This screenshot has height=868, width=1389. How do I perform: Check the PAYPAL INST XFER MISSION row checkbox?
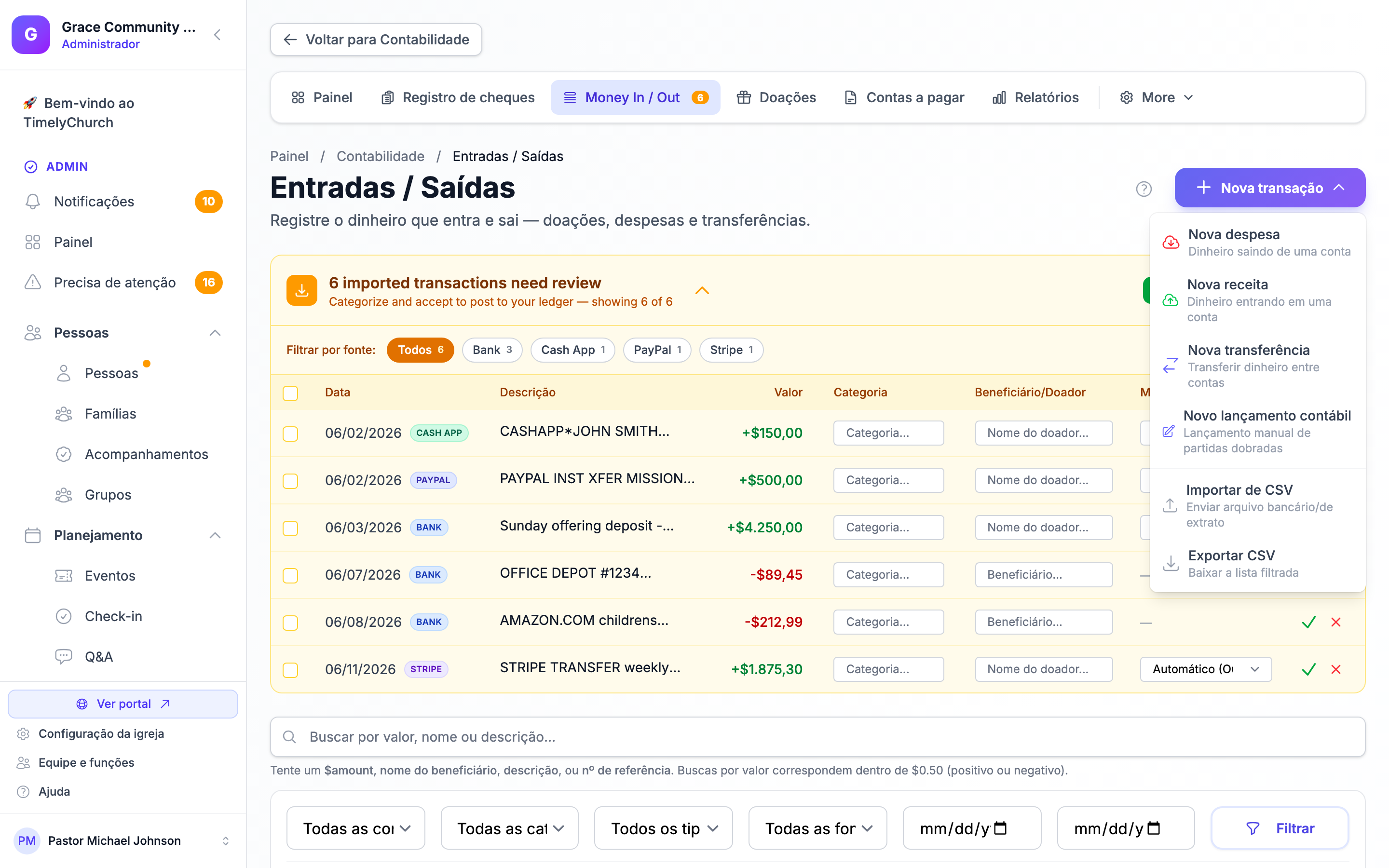pos(290,480)
